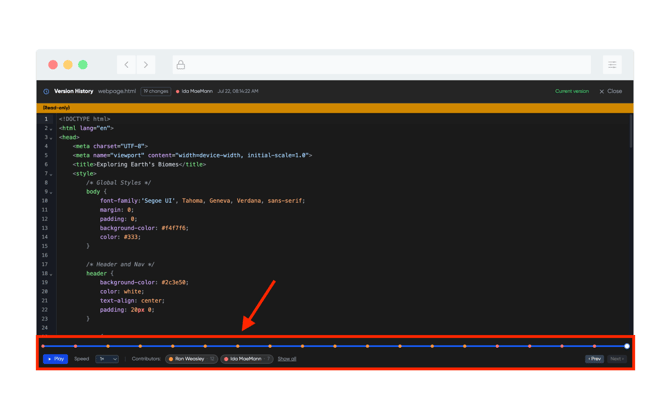Click the Version History clock icon
Image resolution: width=670 pixels, height=418 pixels.
pos(46,91)
